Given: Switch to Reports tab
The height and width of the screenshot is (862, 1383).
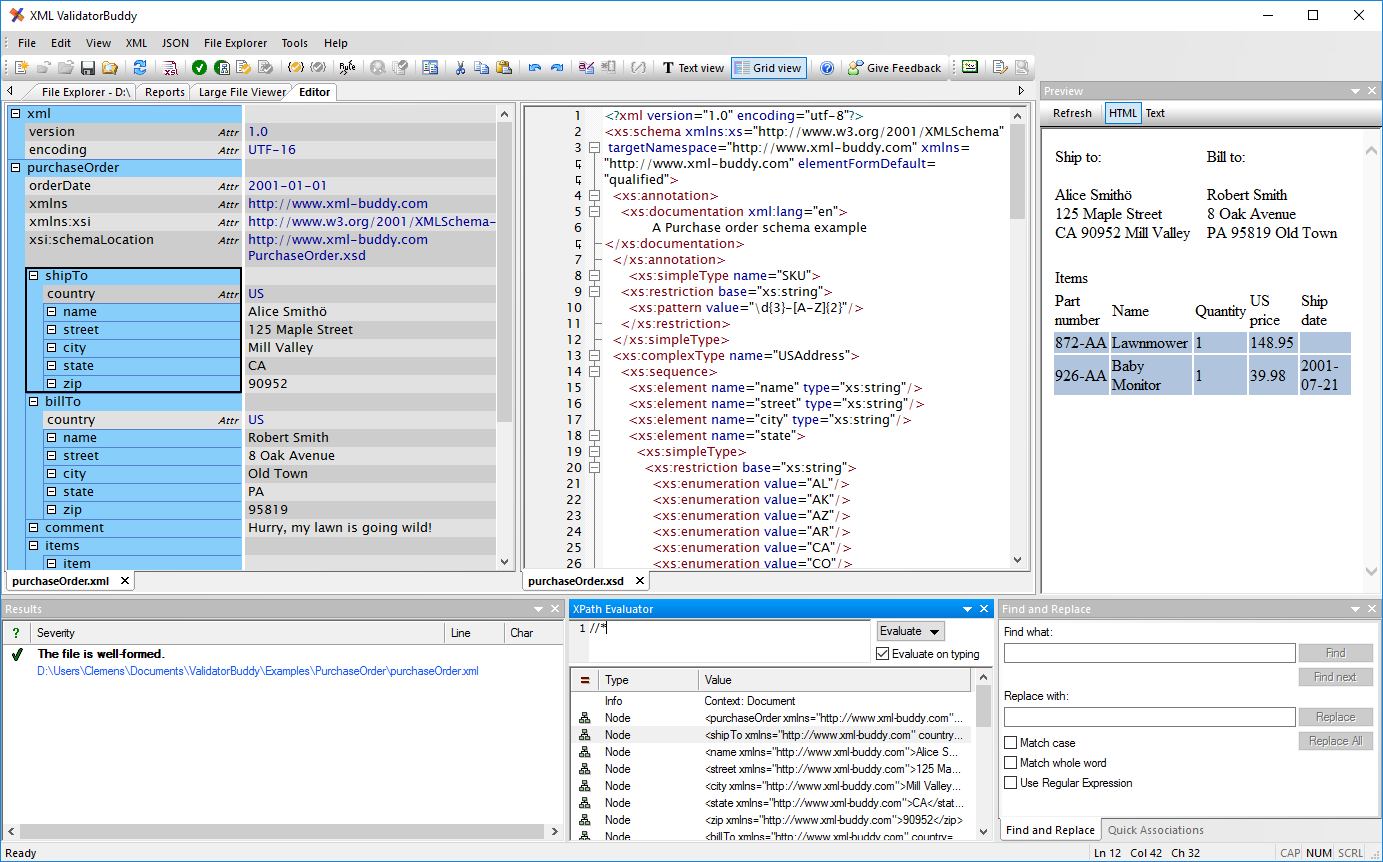Looking at the screenshot, I should click(165, 92).
